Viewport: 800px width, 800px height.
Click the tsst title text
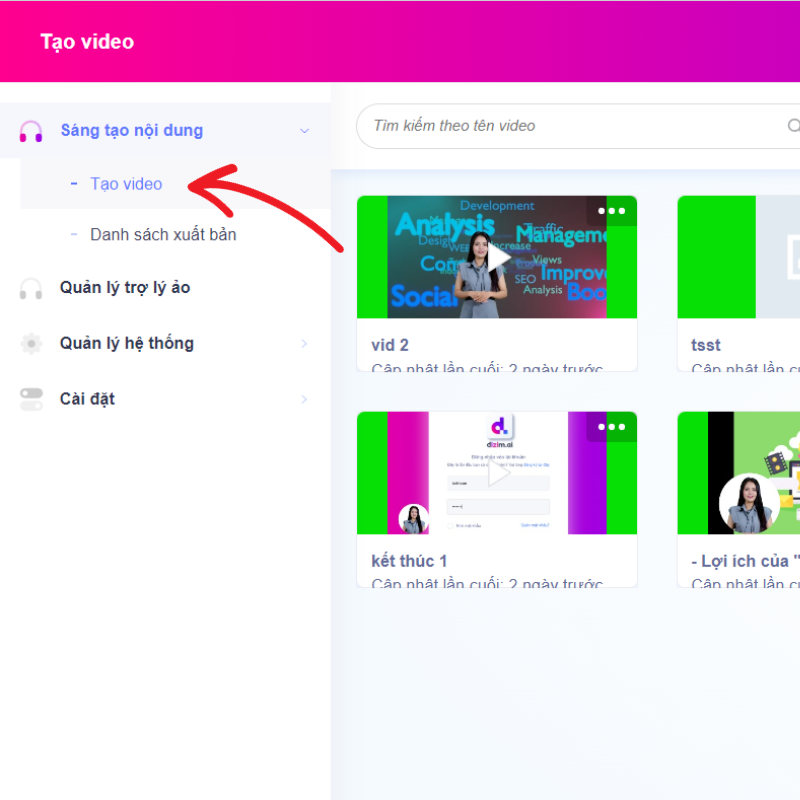pos(706,345)
